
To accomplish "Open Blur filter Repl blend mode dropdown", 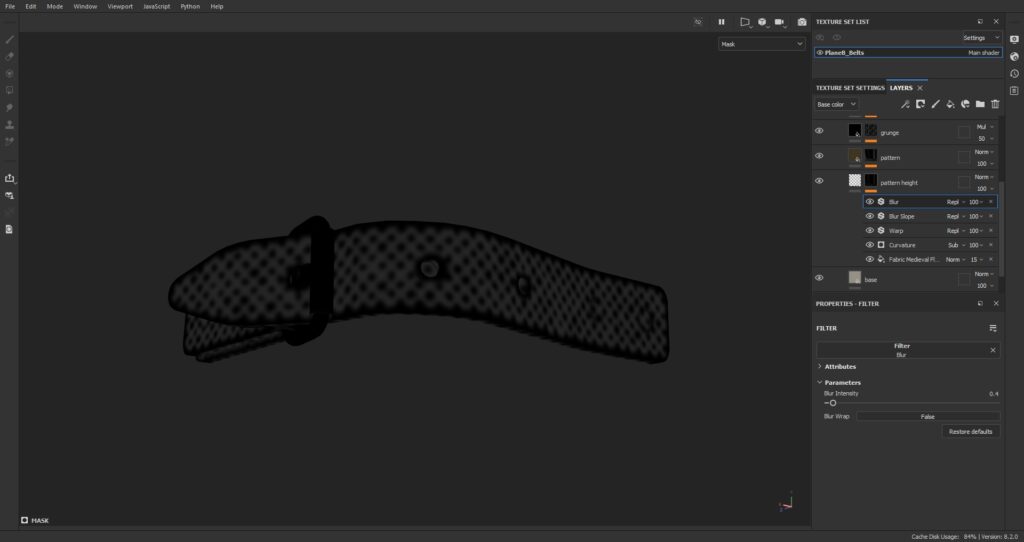I will [955, 202].
